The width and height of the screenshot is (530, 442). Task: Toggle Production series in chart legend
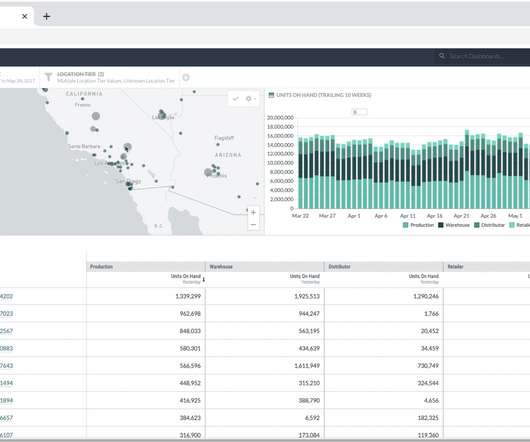pyautogui.click(x=418, y=225)
